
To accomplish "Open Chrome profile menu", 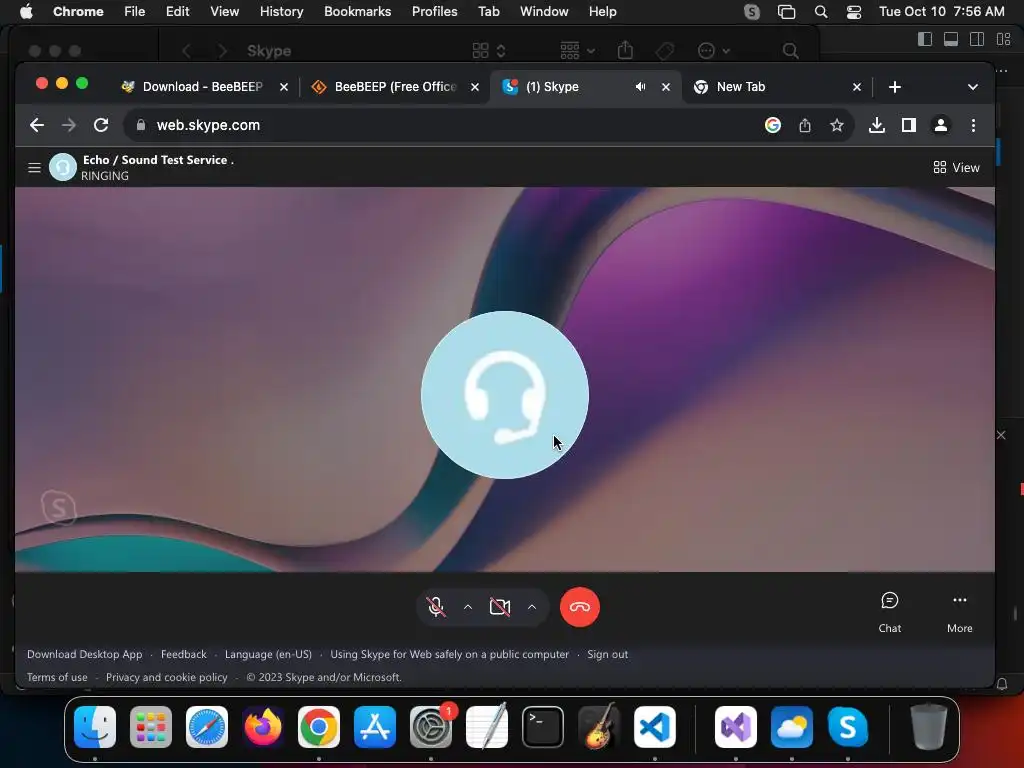I will pyautogui.click(x=940, y=125).
